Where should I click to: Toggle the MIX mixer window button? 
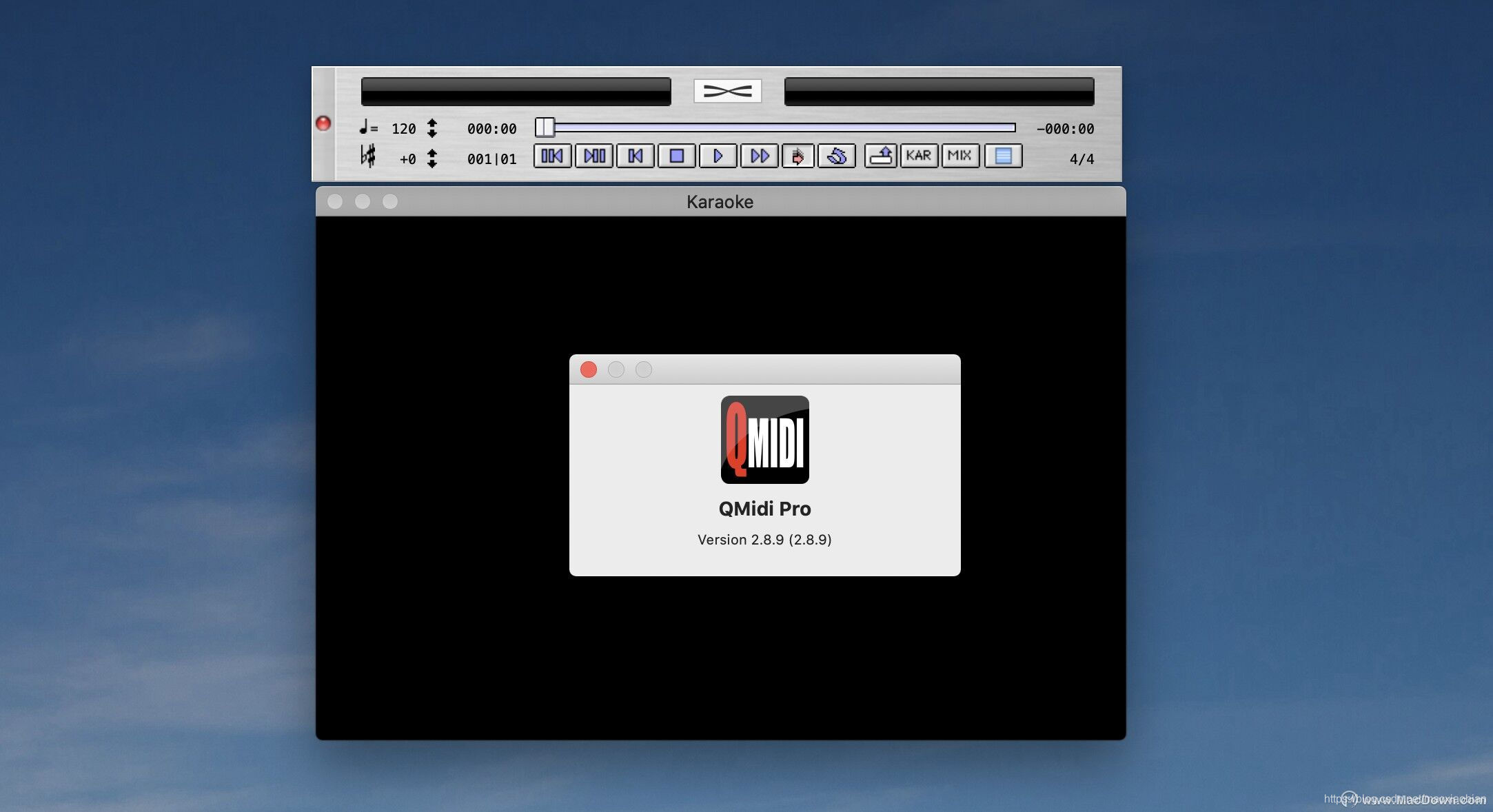coord(959,156)
